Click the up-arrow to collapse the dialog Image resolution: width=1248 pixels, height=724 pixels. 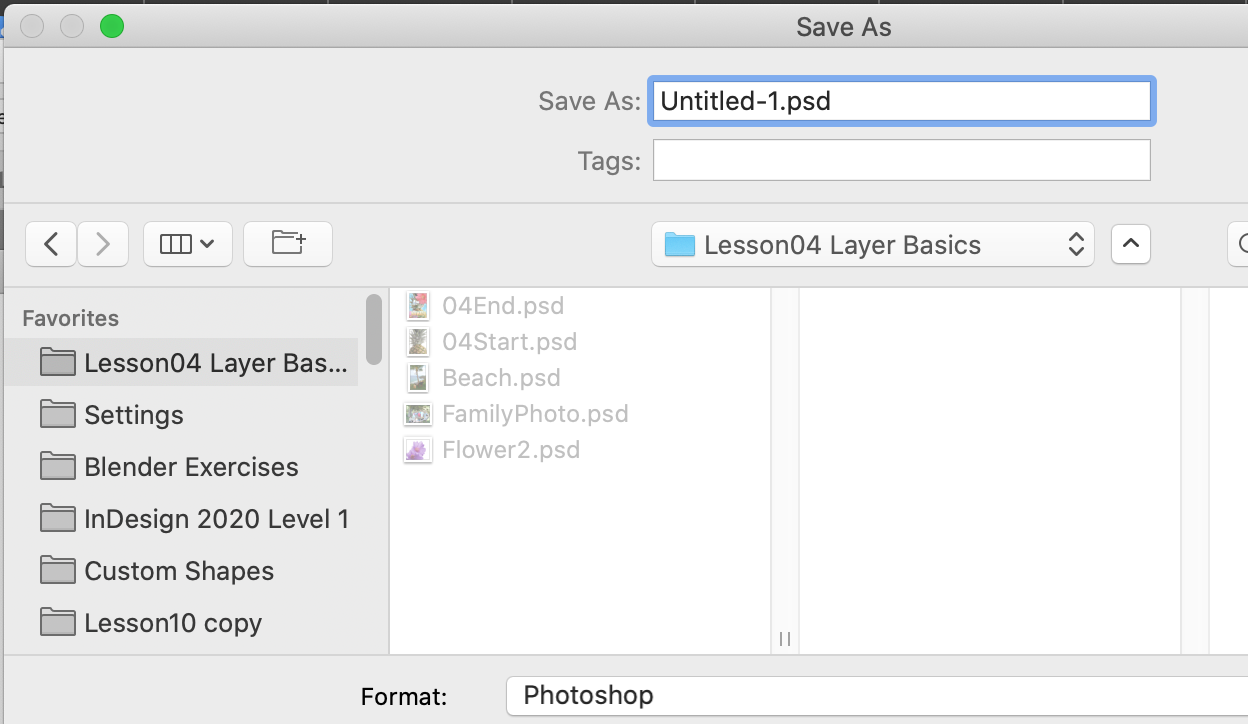pyautogui.click(x=1130, y=244)
